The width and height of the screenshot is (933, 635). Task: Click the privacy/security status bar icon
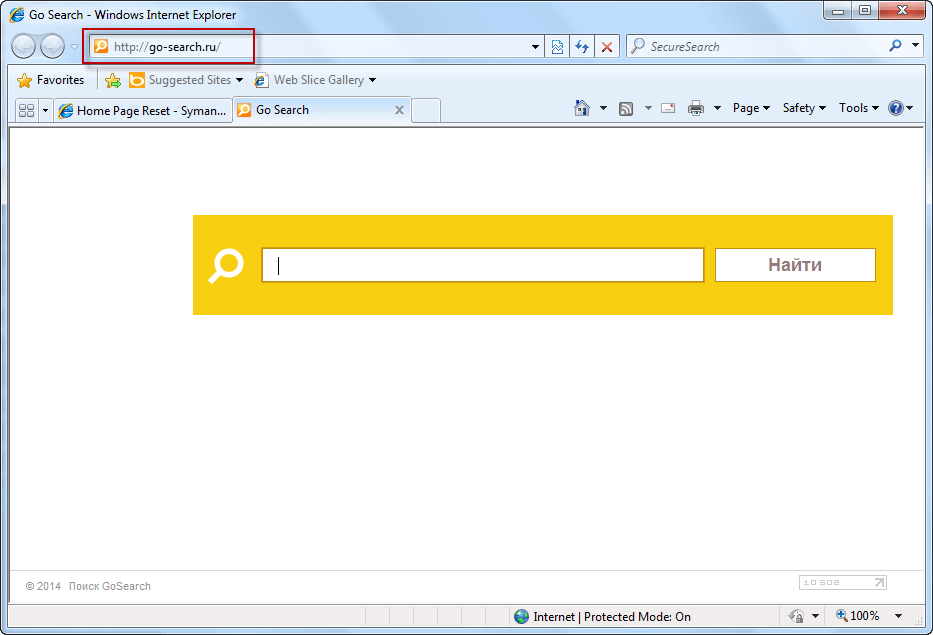pyautogui.click(x=796, y=616)
